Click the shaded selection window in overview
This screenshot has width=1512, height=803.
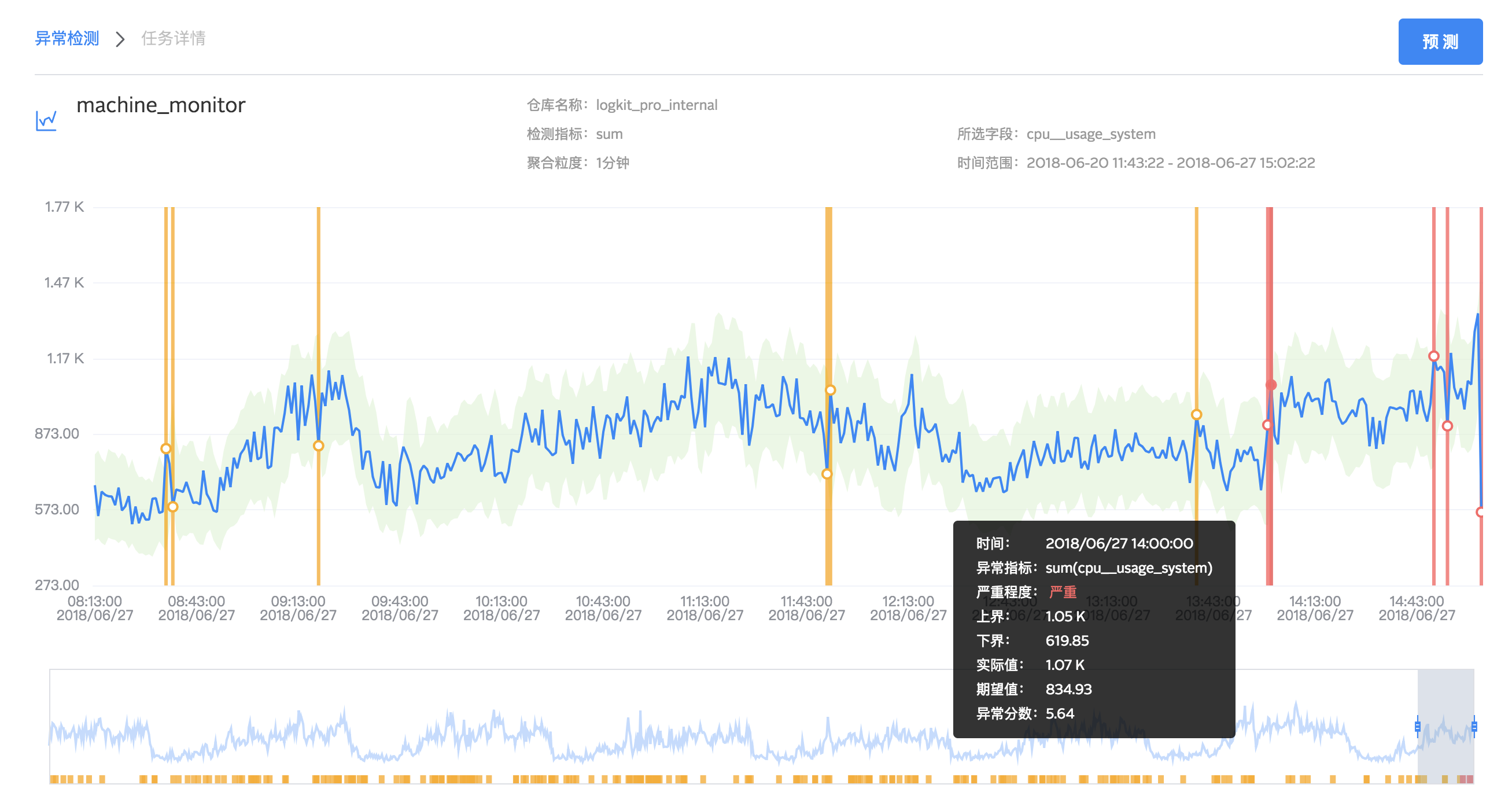[x=1445, y=727]
